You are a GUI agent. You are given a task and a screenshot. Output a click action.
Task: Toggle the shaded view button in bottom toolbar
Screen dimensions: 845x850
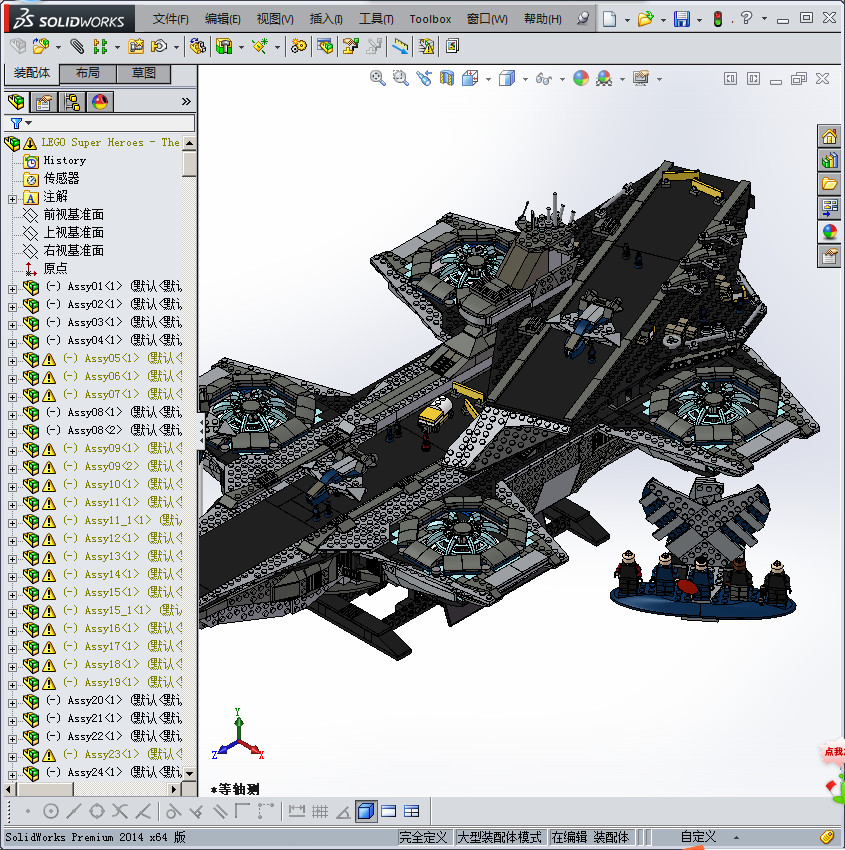point(366,811)
